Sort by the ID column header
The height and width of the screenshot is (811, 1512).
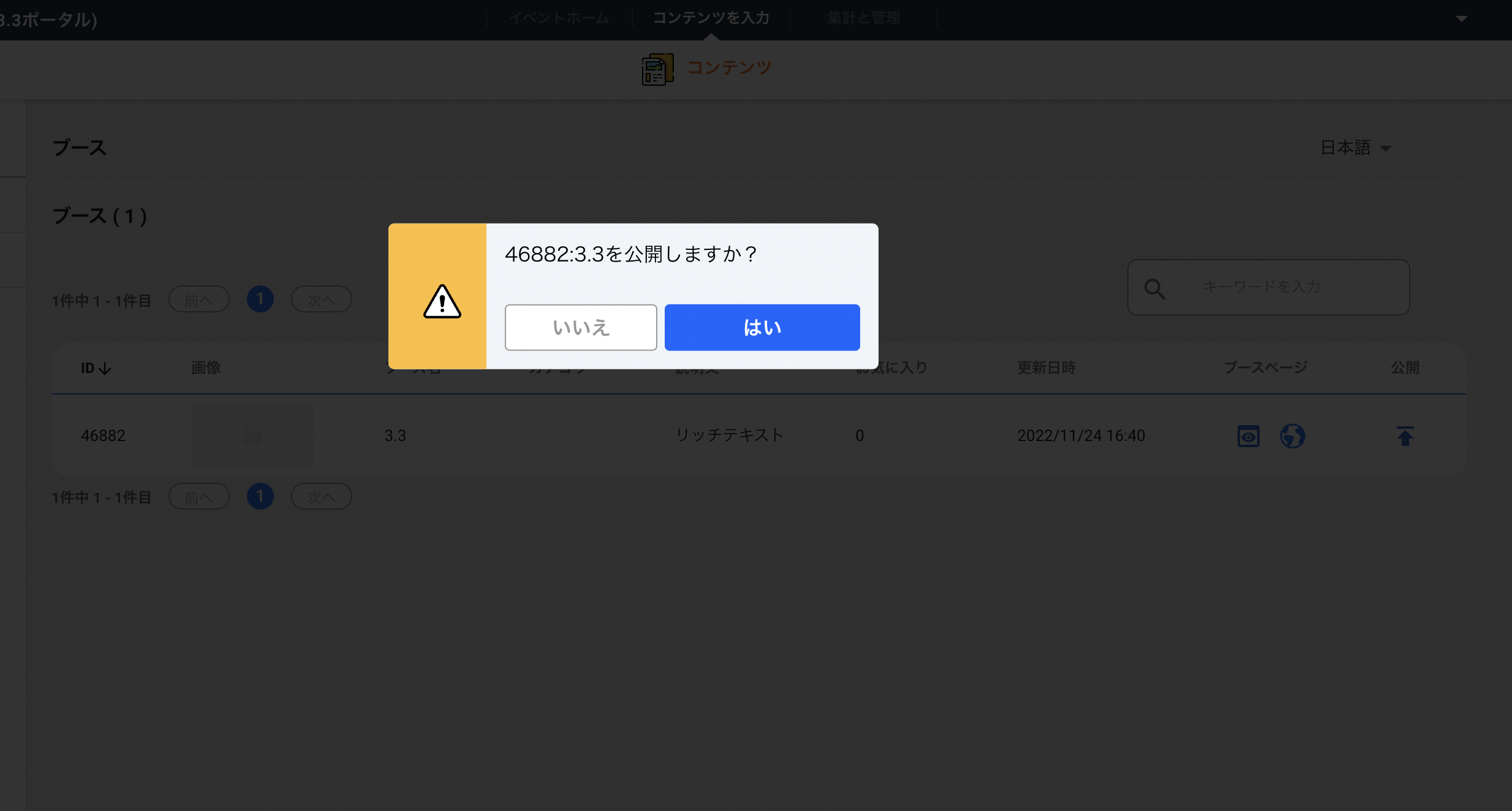point(96,368)
